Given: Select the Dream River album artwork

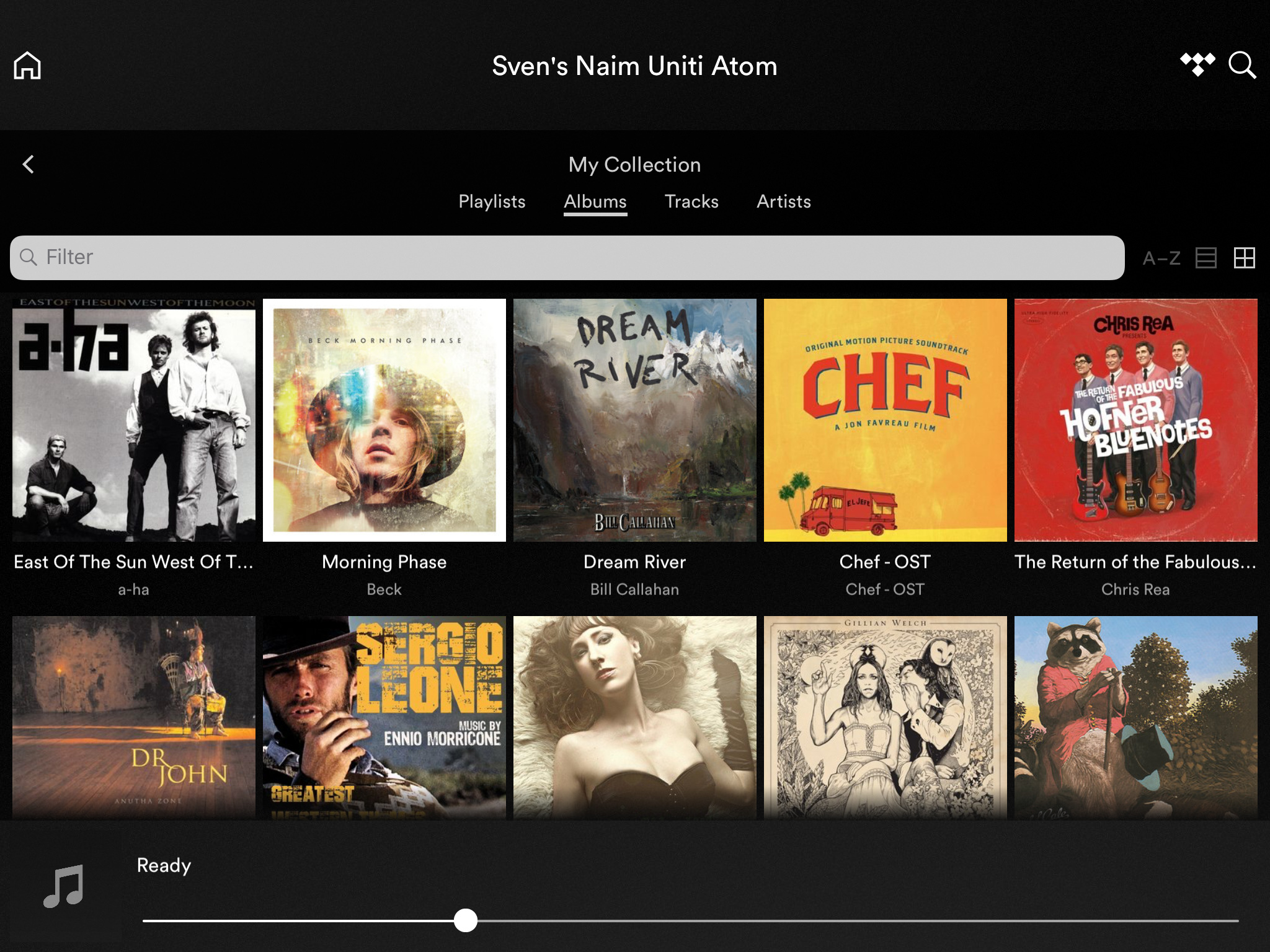Looking at the screenshot, I should tap(634, 420).
